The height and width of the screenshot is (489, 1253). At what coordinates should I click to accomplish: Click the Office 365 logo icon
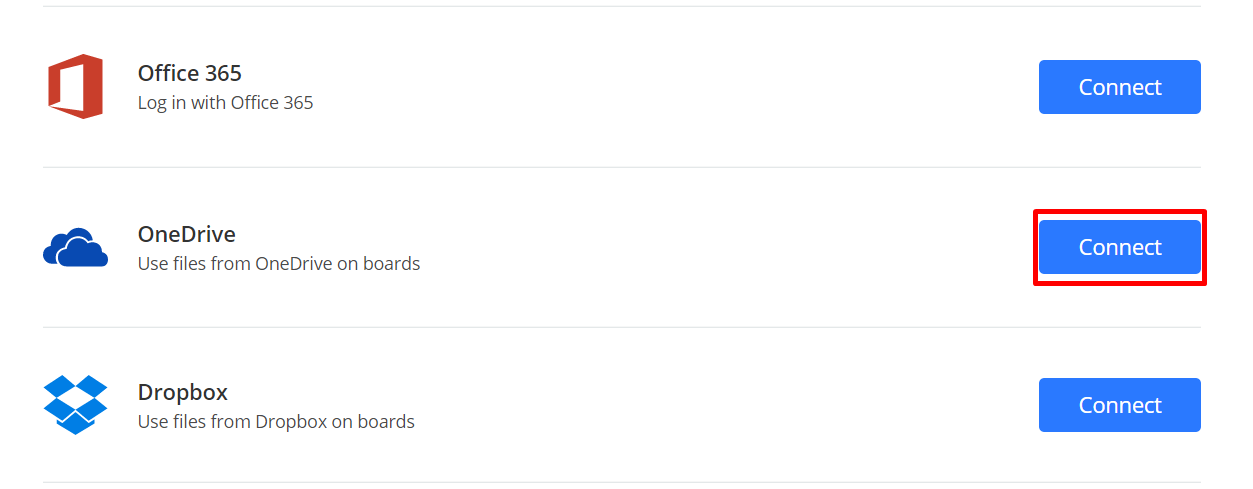point(75,87)
